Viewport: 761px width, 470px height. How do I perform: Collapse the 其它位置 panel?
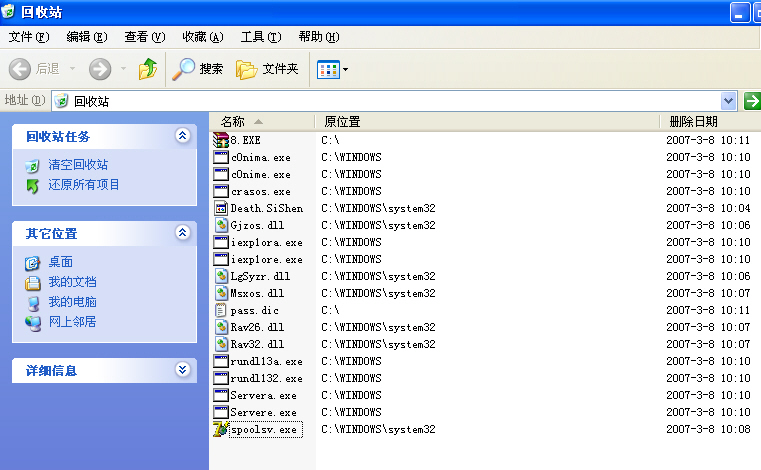point(182,233)
